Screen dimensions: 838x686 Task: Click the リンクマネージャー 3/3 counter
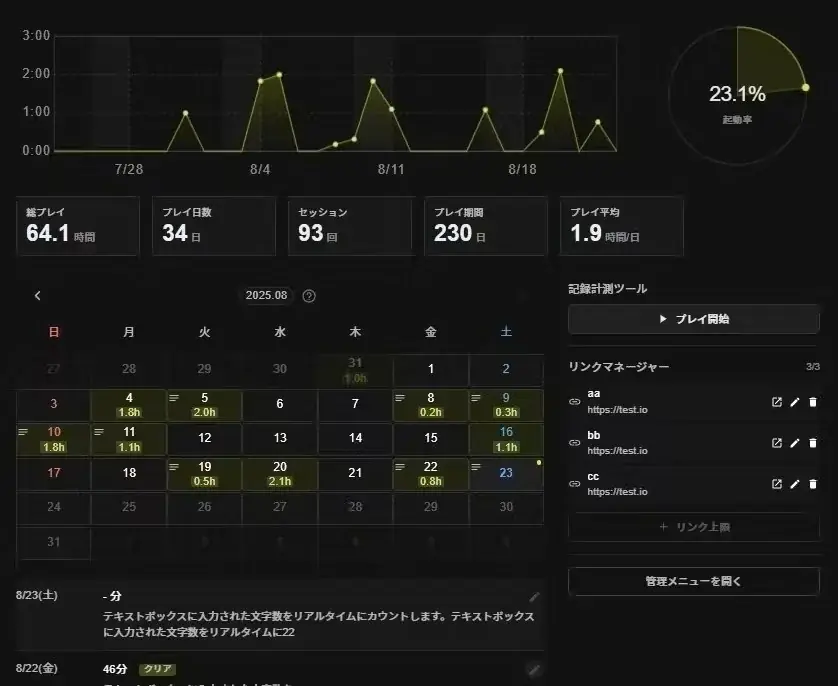813,367
